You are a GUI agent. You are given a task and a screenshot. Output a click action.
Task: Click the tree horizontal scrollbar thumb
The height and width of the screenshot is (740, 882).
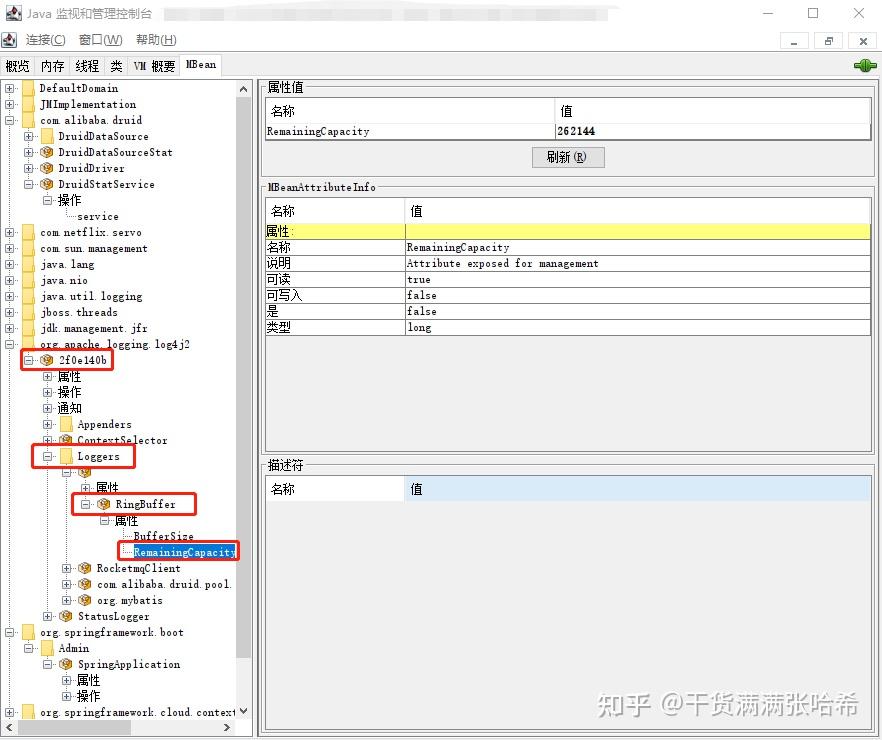(x=74, y=727)
